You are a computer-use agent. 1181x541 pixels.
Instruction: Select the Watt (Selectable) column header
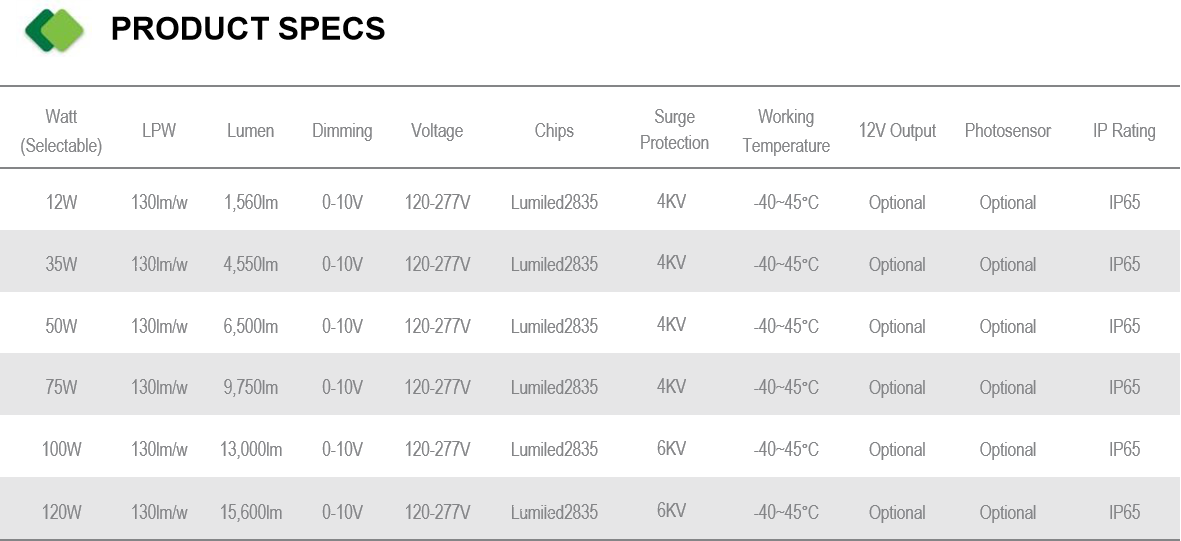click(x=61, y=131)
